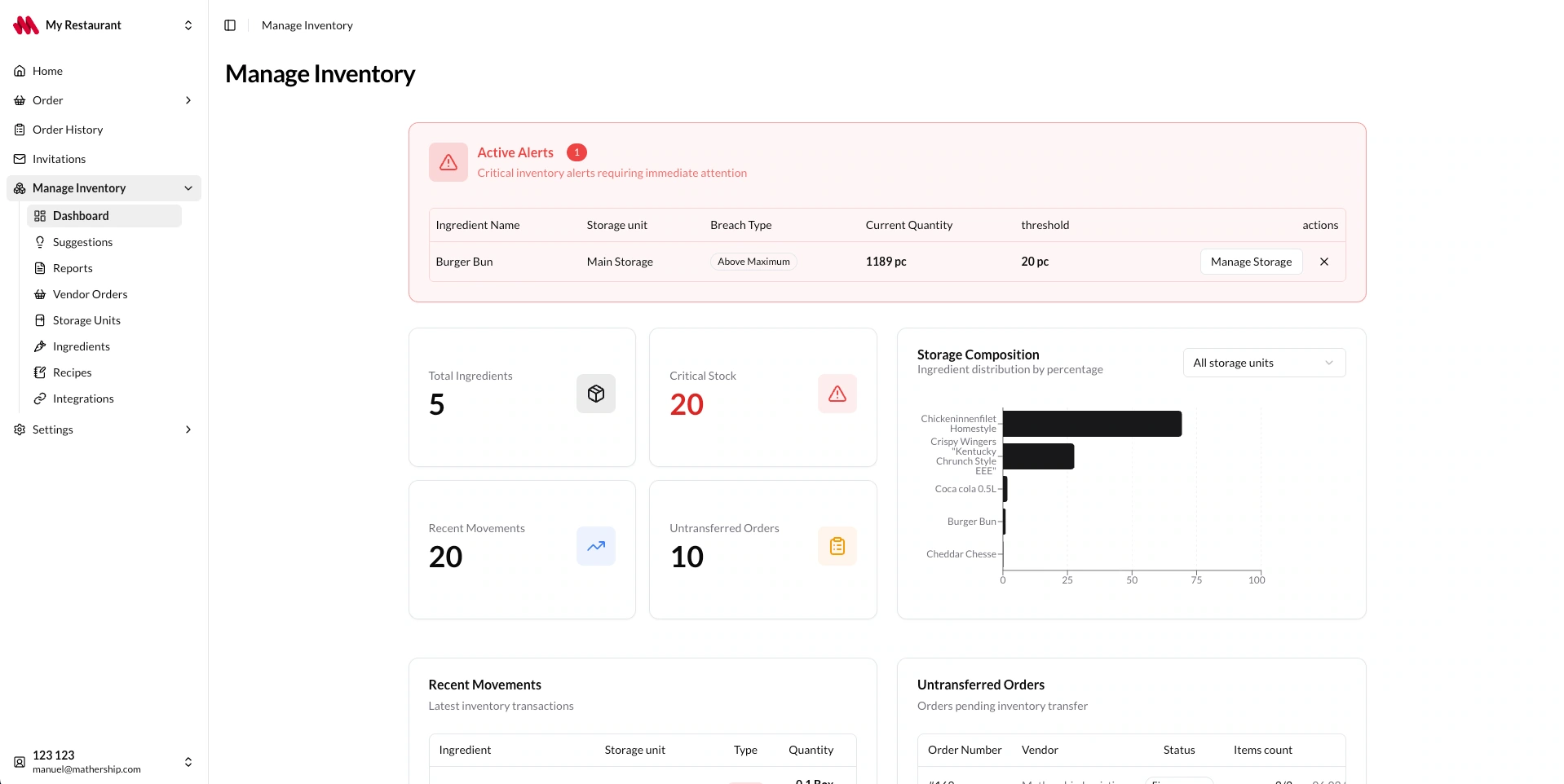Click the Manage Storage button
Image resolution: width=1564 pixels, height=784 pixels.
click(x=1251, y=262)
